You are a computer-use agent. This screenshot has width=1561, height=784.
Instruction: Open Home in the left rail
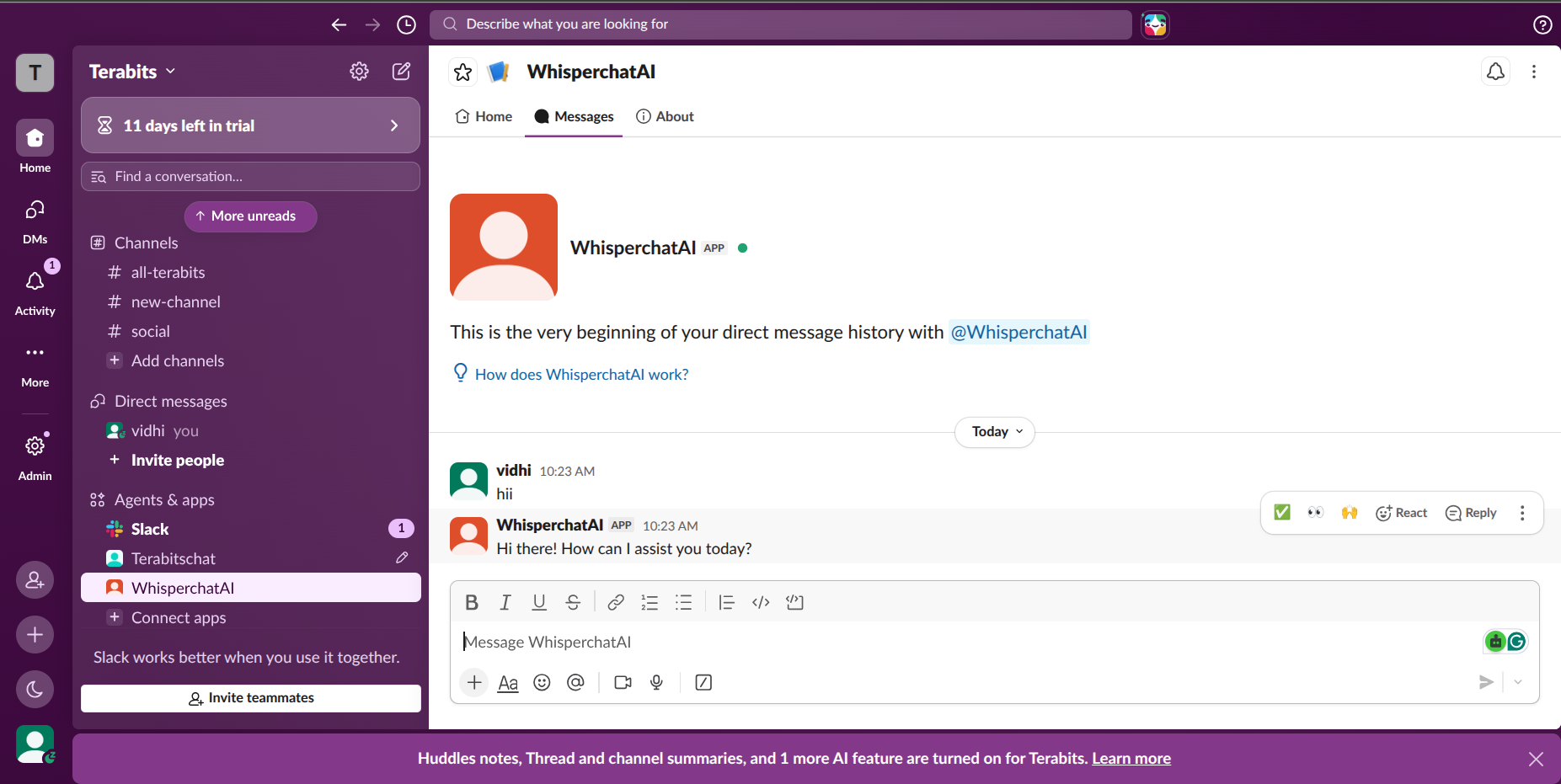(35, 147)
